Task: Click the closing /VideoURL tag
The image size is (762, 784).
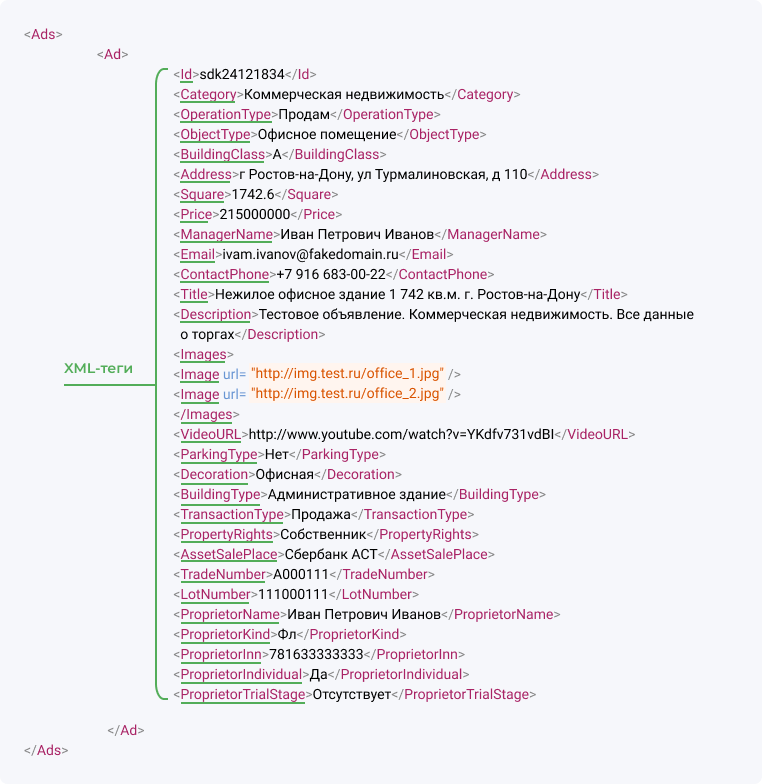Action: (594, 434)
